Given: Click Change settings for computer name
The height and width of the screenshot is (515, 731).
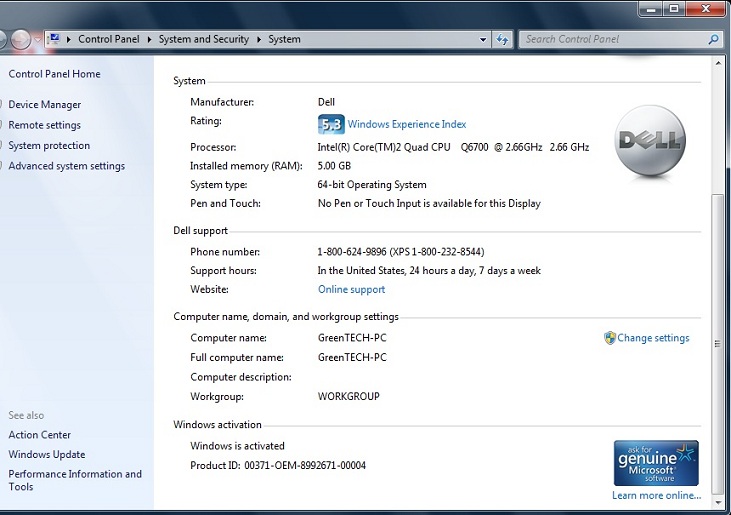Looking at the screenshot, I should point(653,338).
